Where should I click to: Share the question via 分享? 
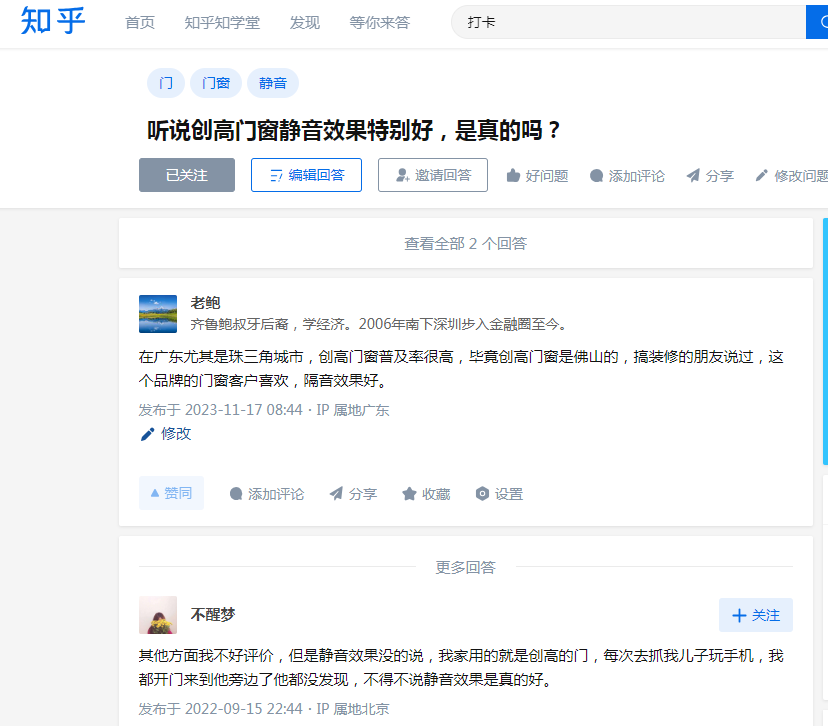click(x=710, y=176)
